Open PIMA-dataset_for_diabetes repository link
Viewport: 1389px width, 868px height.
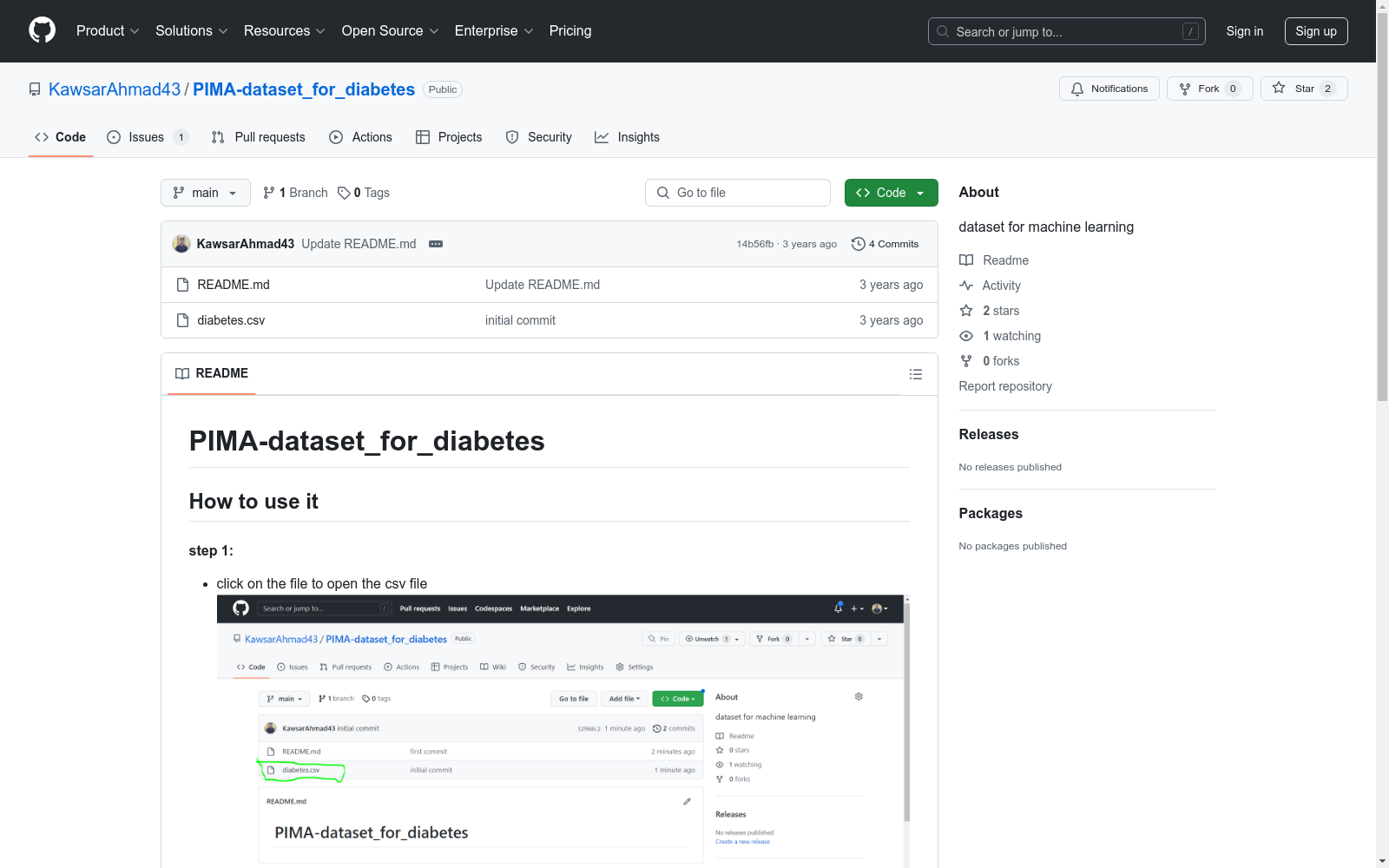click(304, 89)
